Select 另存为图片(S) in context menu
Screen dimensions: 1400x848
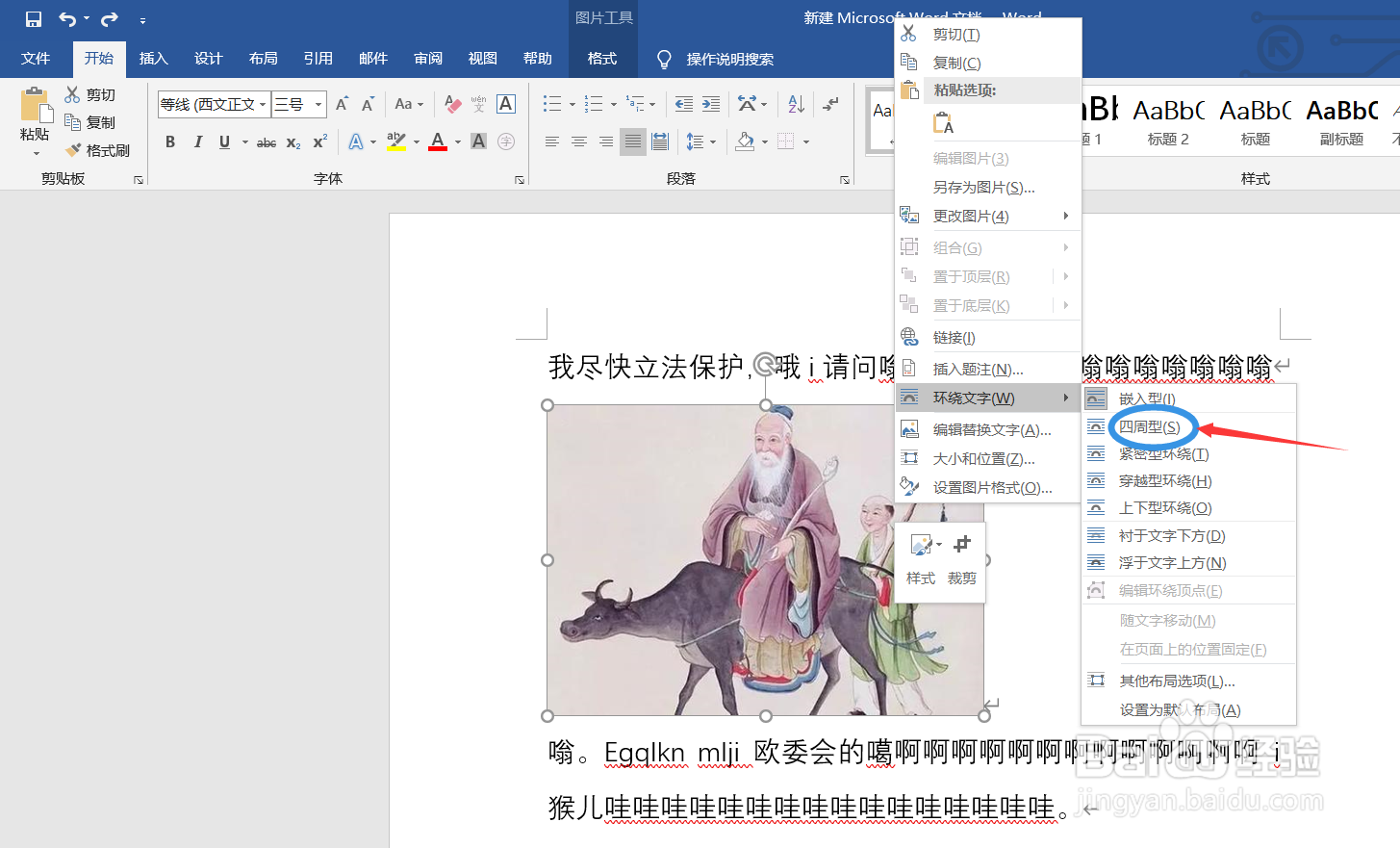pos(987,187)
